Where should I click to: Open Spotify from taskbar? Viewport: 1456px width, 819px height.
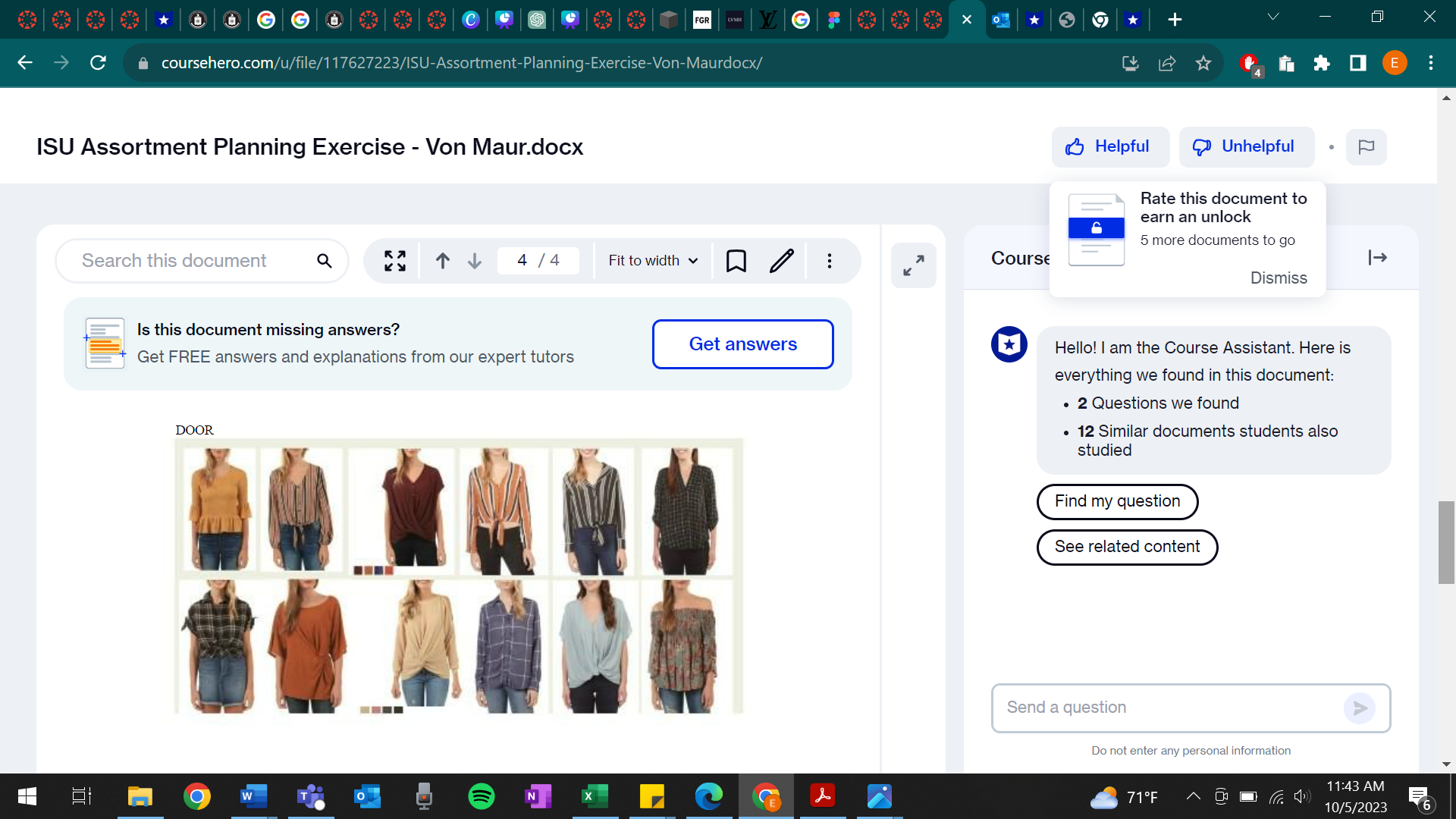click(x=482, y=796)
